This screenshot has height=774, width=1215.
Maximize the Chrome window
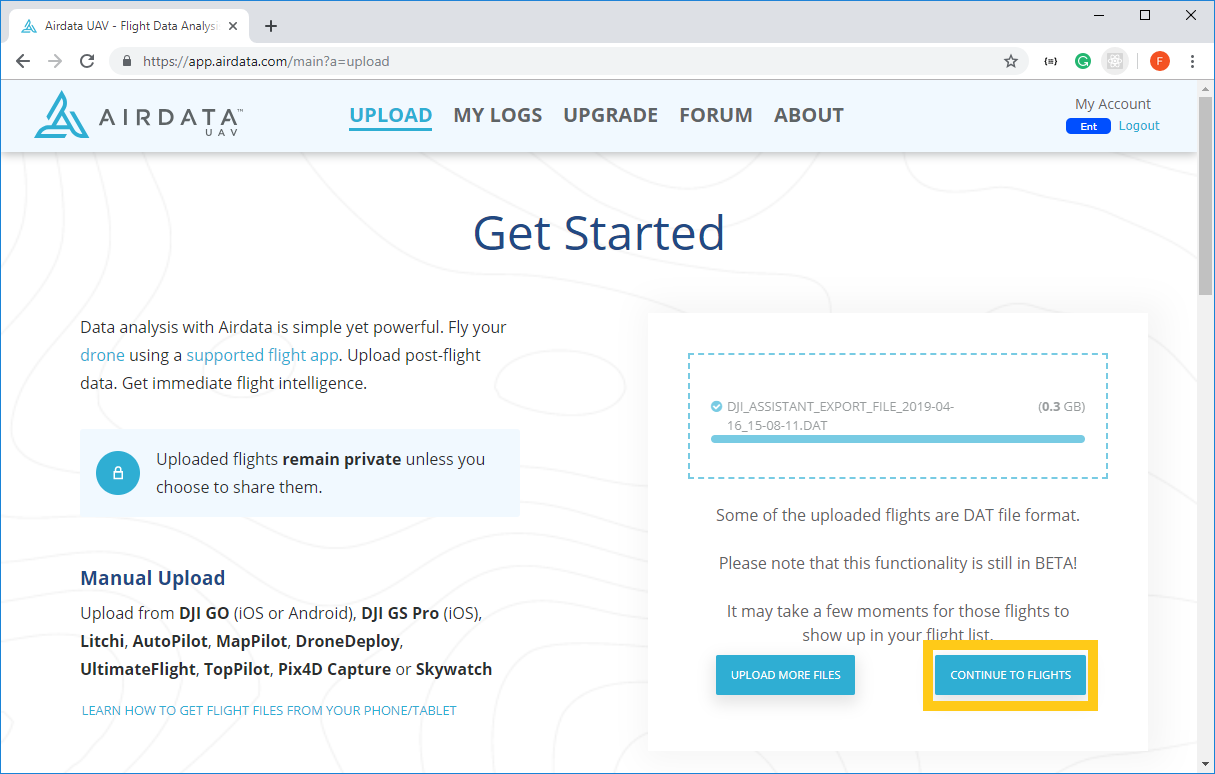tap(1145, 15)
